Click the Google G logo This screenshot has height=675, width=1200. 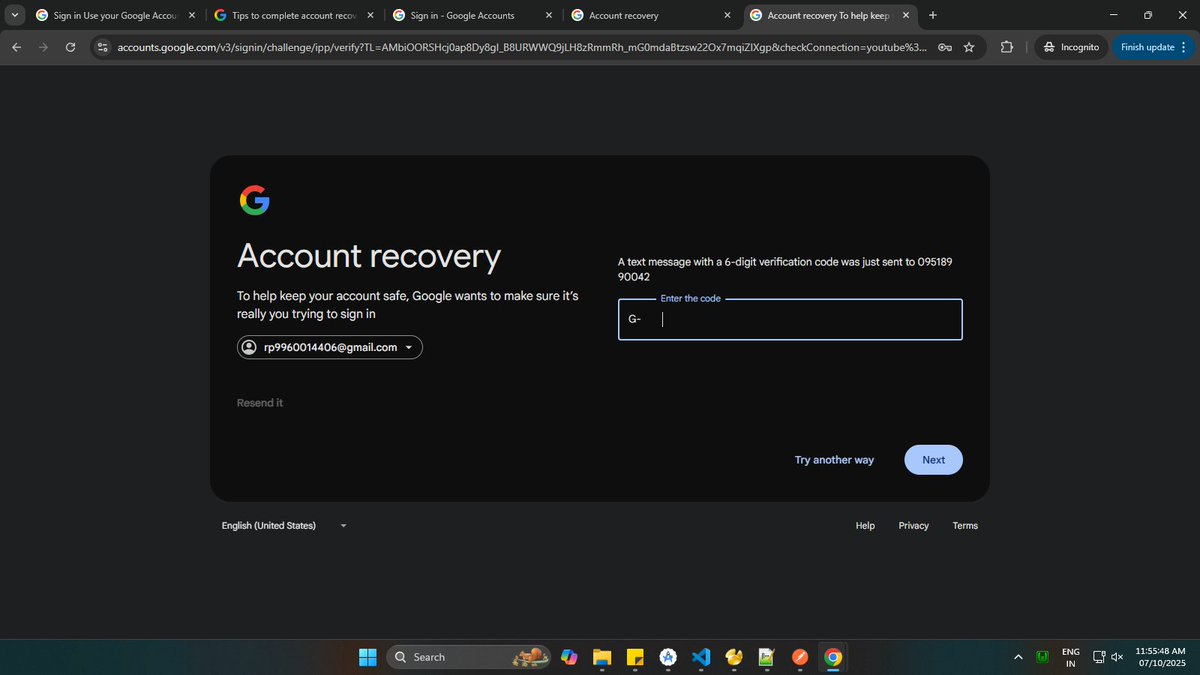(x=255, y=200)
